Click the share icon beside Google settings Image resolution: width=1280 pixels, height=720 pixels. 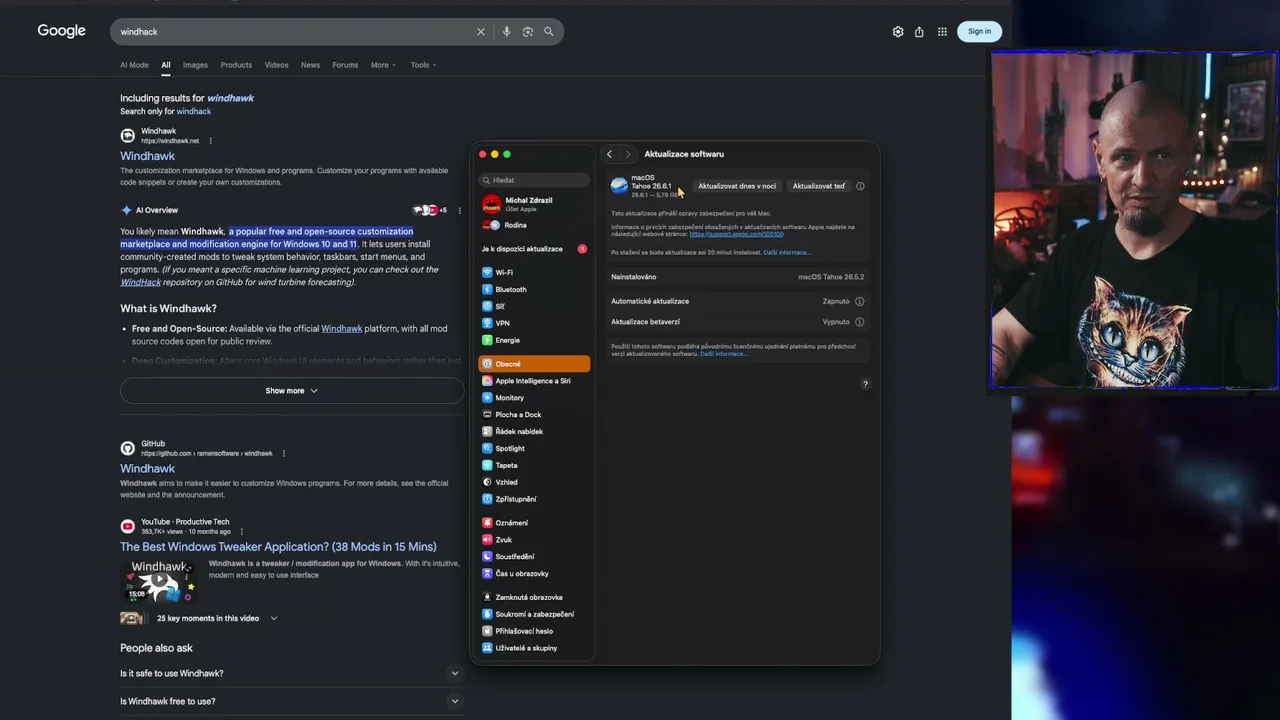pyautogui.click(x=919, y=32)
